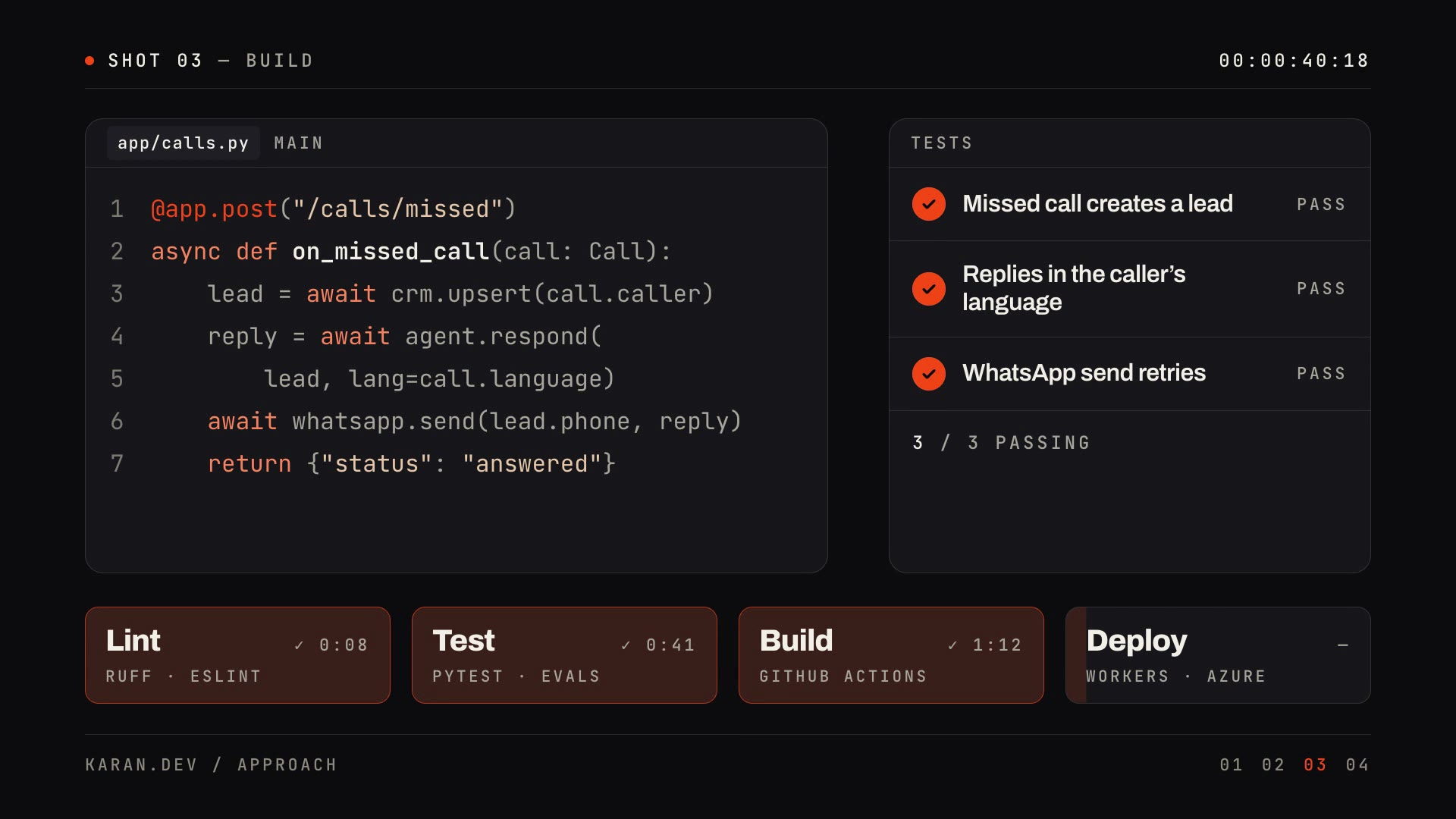
Task: Click the PASS label for WhatsApp send retries
Action: click(1321, 374)
